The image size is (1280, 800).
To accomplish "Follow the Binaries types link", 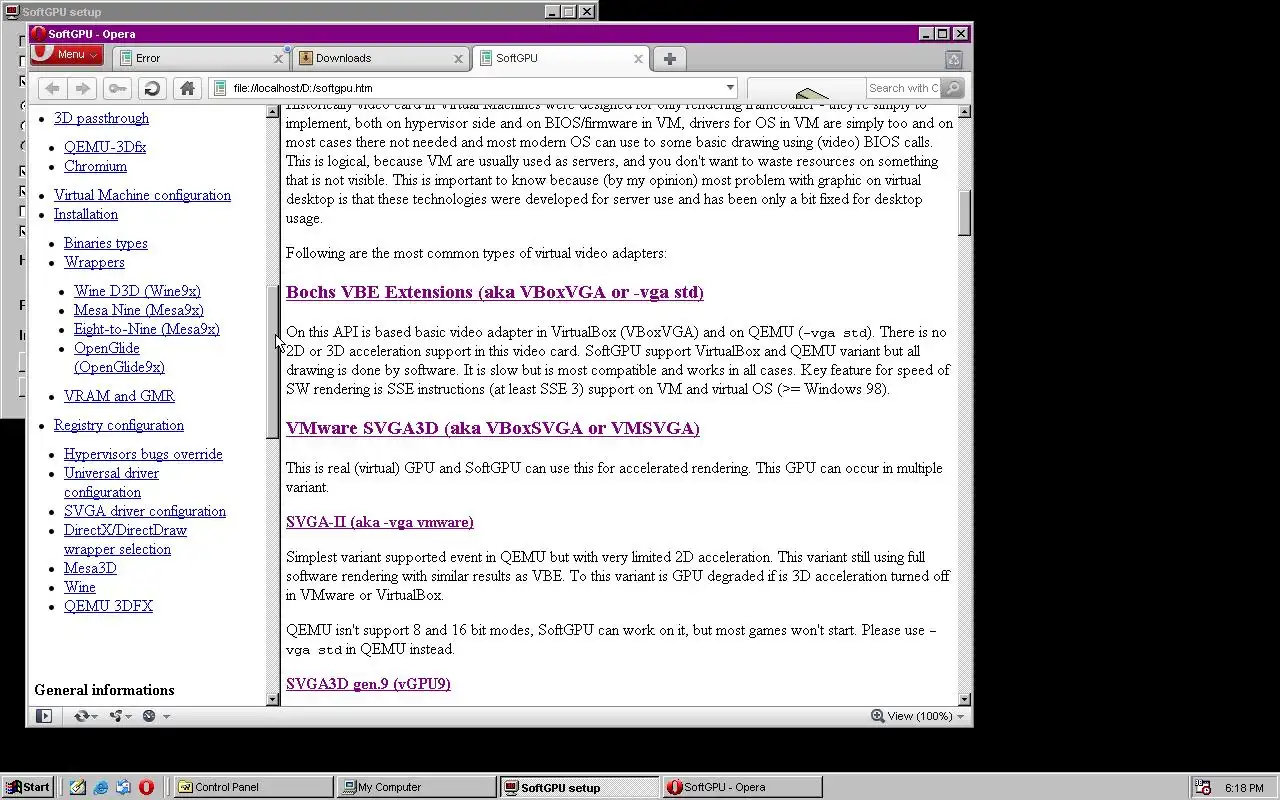I will coord(106,243).
